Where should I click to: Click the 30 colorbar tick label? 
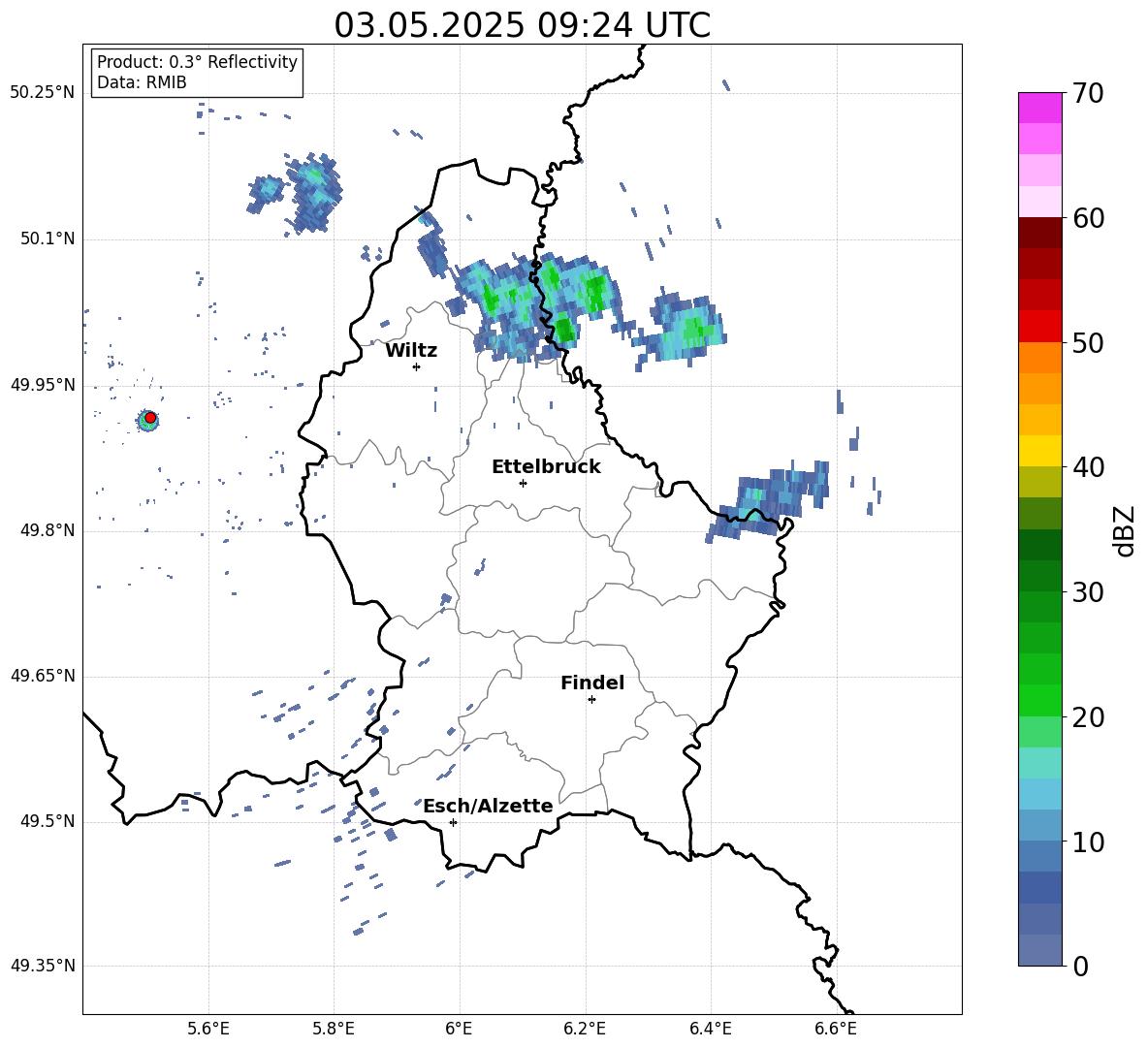[x=1087, y=592]
